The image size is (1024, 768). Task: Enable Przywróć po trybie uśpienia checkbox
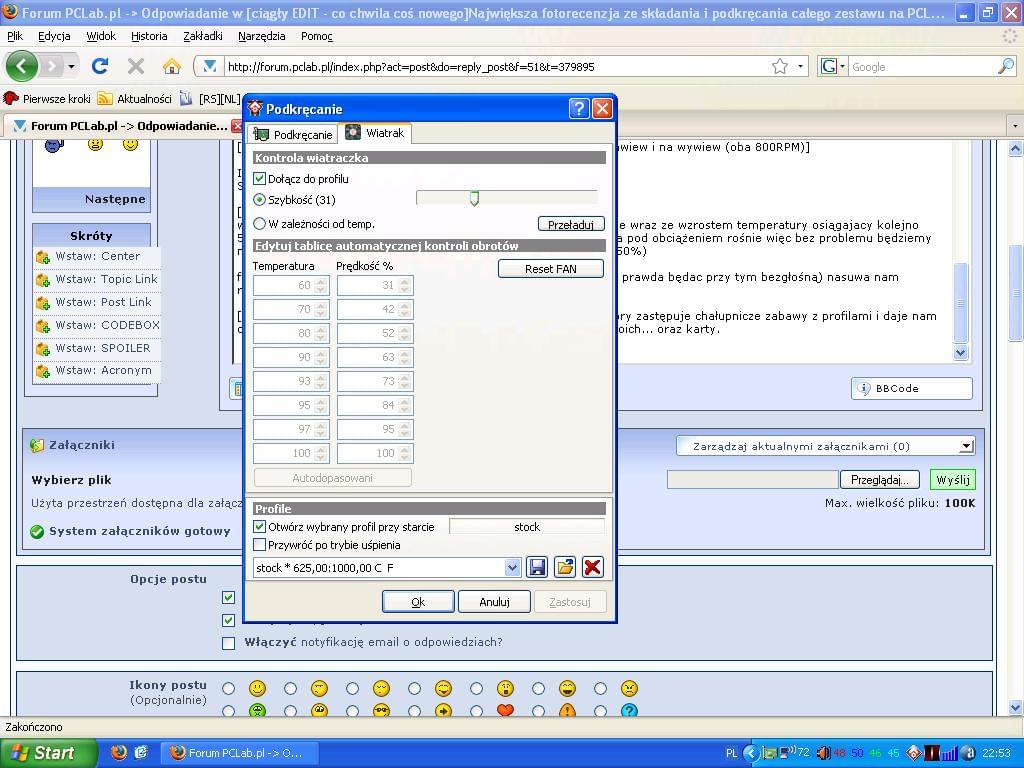click(x=260, y=545)
